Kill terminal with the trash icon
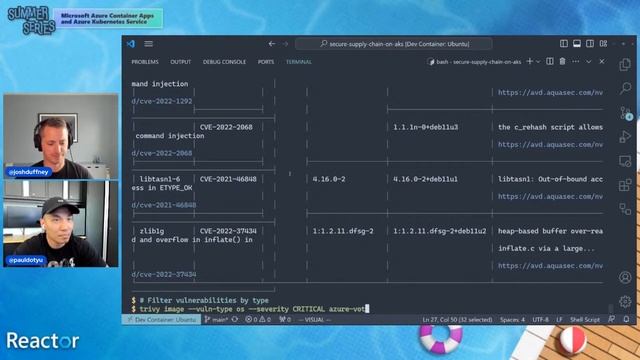Screen dimensions: 640x360 (562, 62)
